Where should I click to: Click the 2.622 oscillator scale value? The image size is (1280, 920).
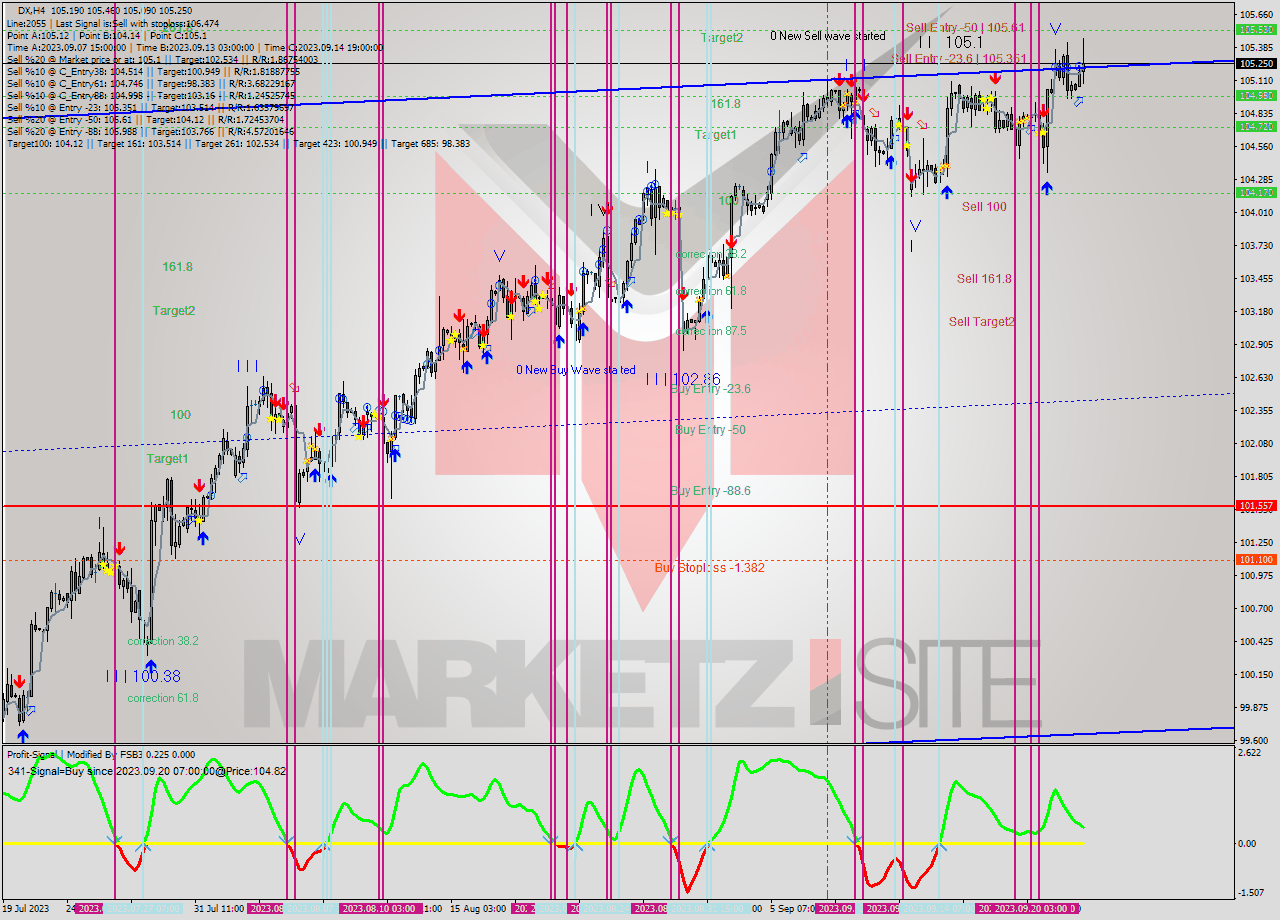[x=1248, y=753]
